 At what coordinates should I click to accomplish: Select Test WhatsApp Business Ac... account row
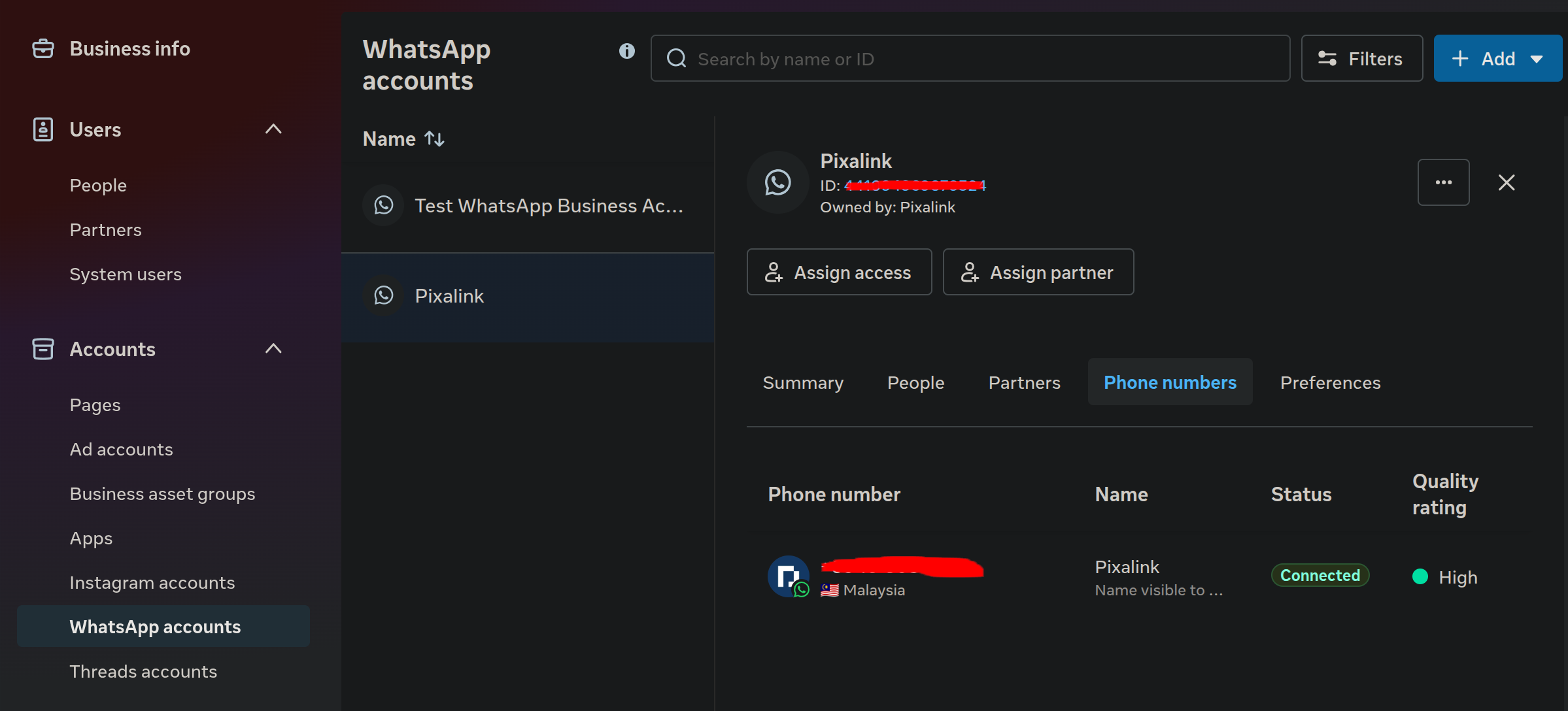click(x=528, y=207)
